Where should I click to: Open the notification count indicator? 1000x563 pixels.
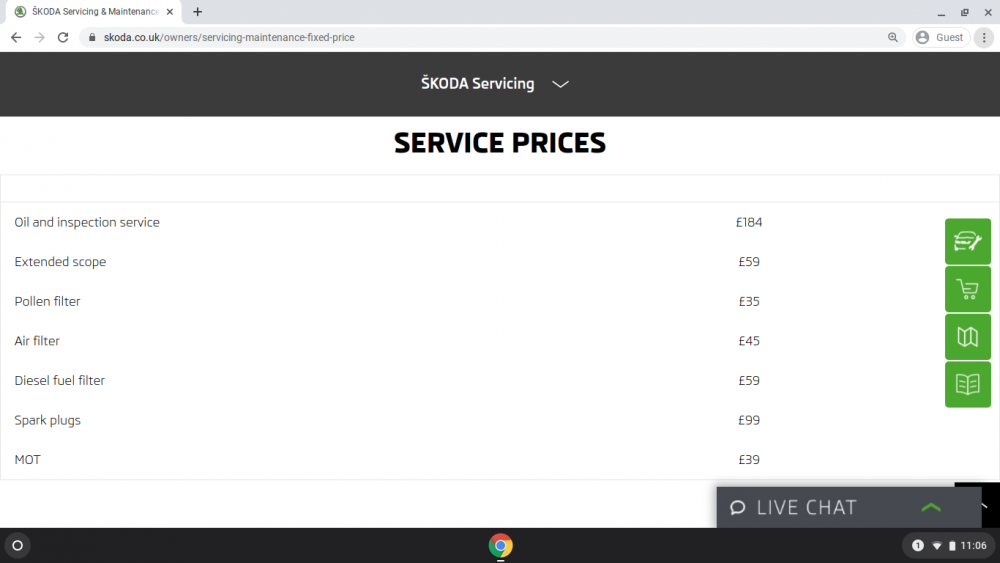click(918, 545)
